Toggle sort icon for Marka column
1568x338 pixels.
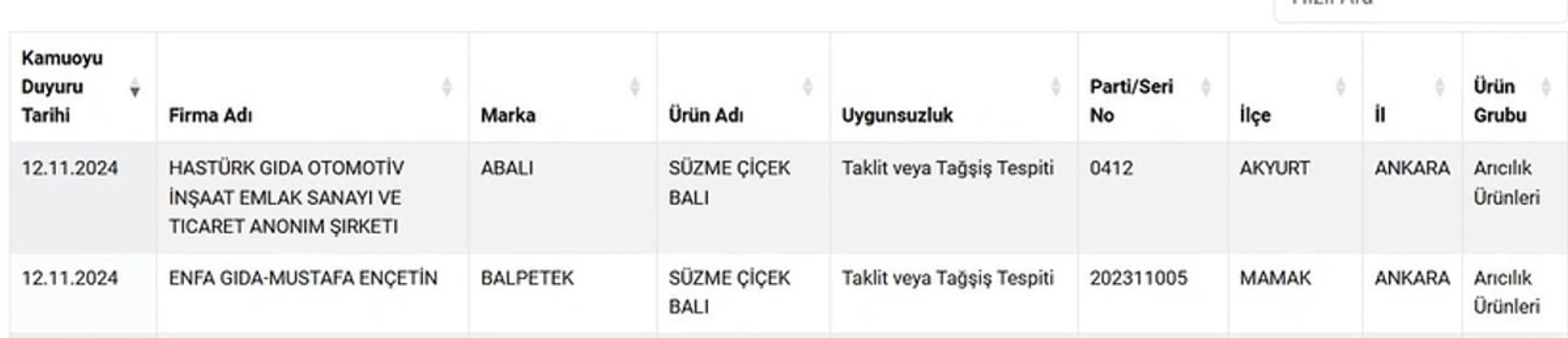(x=635, y=87)
